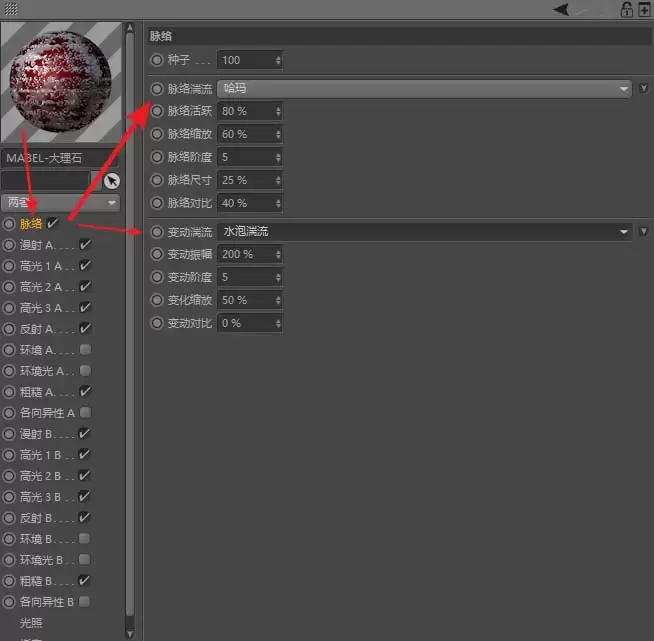This screenshot has width=654, height=641.
Task: Click the round icon beside 变动振幅
Action: coord(156,254)
